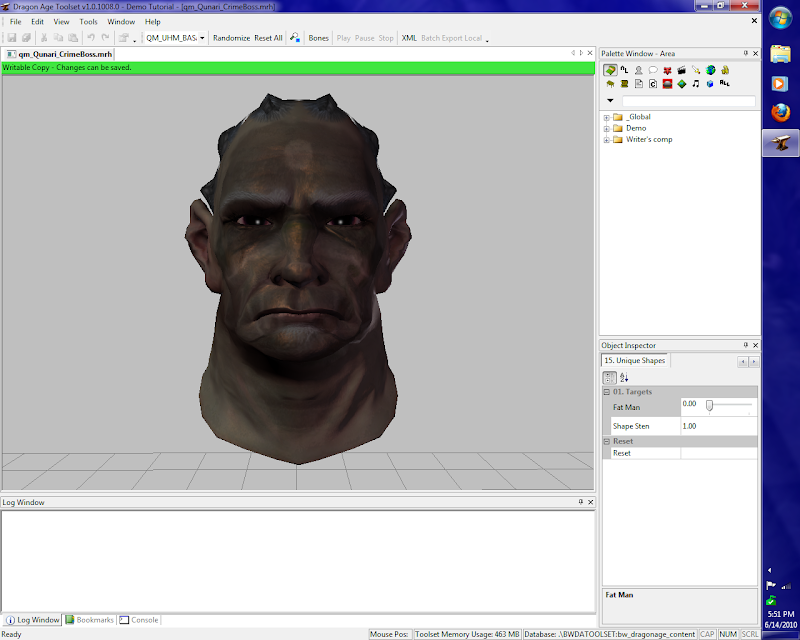Open the Tools menu
Image resolution: width=800 pixels, height=640 pixels.
point(89,21)
